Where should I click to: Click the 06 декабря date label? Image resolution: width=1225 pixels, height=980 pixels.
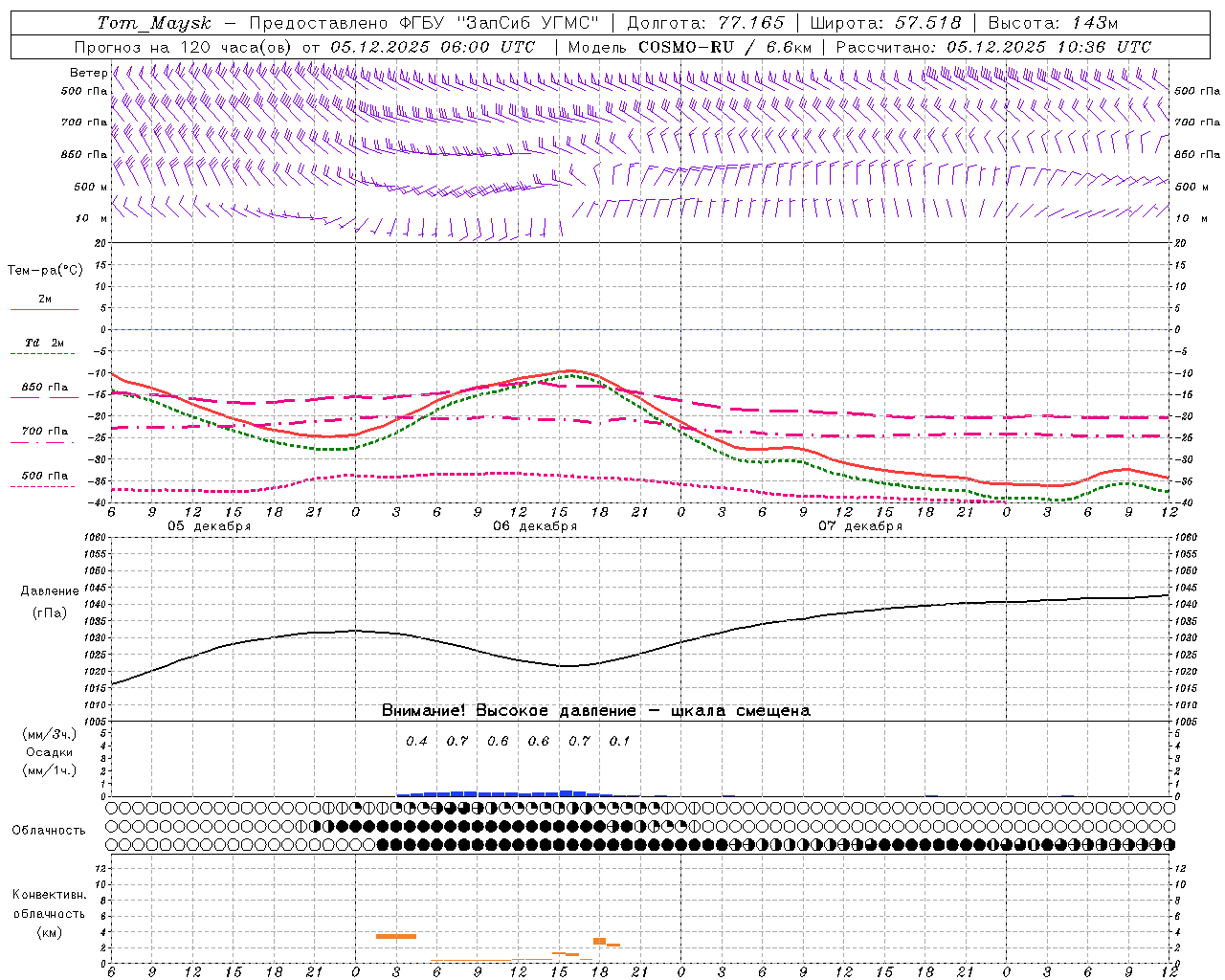click(535, 526)
